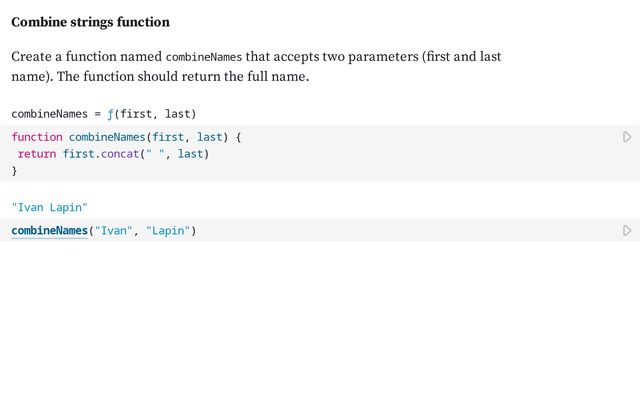Click the last parameter in the function signature

point(210,137)
